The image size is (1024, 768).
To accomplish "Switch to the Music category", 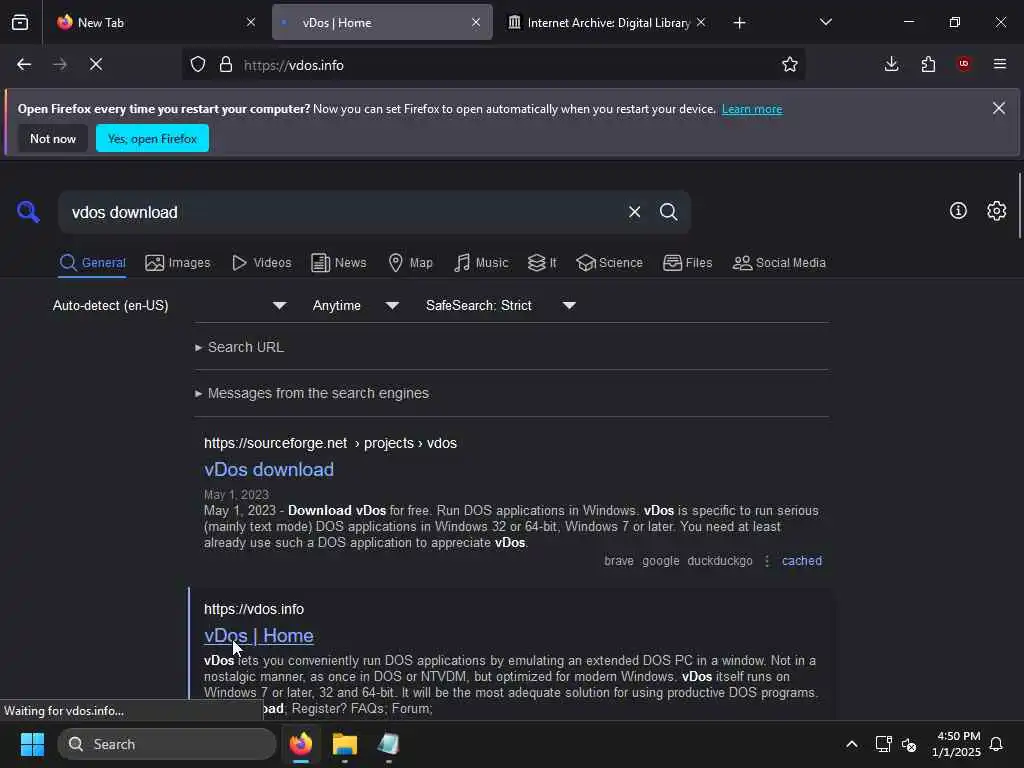I will (x=481, y=263).
